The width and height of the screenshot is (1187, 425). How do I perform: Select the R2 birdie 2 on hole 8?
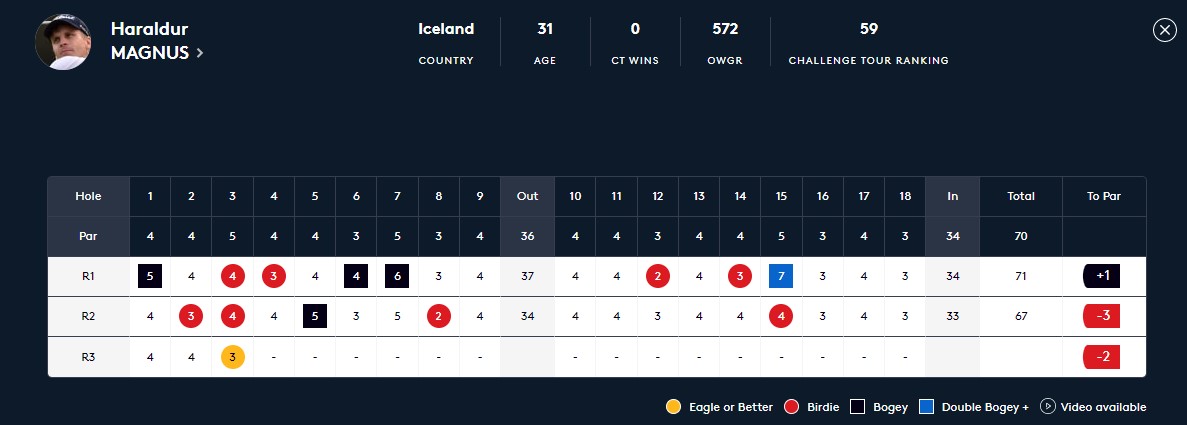pos(438,317)
